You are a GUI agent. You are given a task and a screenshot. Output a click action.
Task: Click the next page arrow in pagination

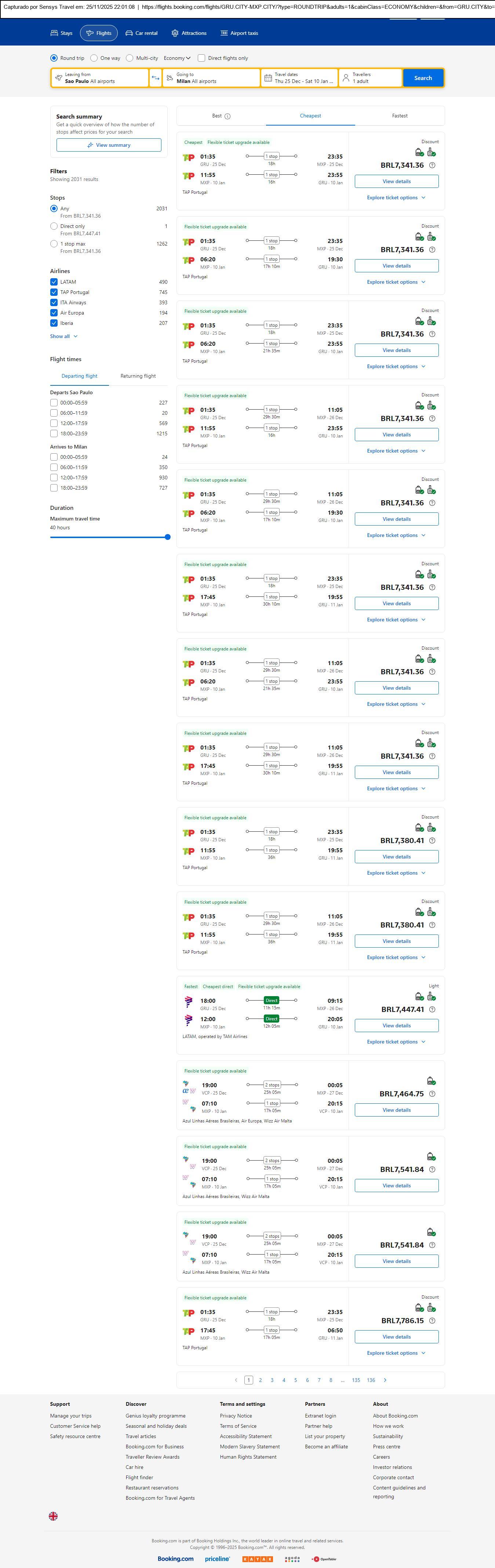385,1380
